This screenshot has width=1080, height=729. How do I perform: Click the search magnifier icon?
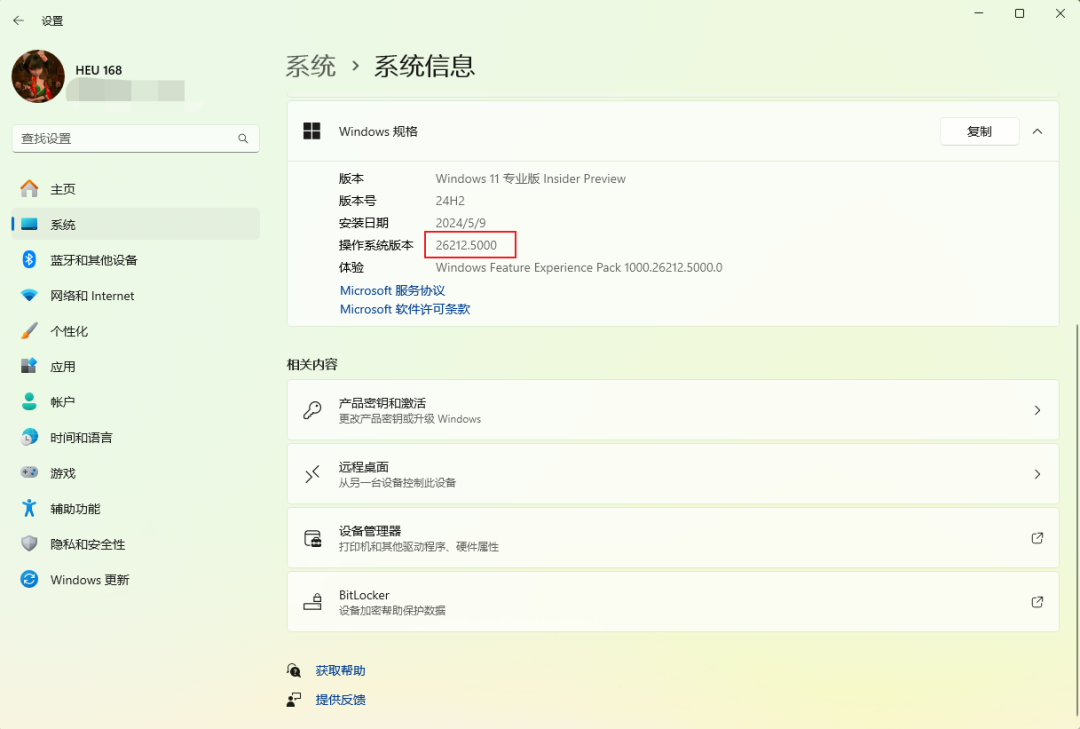[x=243, y=138]
